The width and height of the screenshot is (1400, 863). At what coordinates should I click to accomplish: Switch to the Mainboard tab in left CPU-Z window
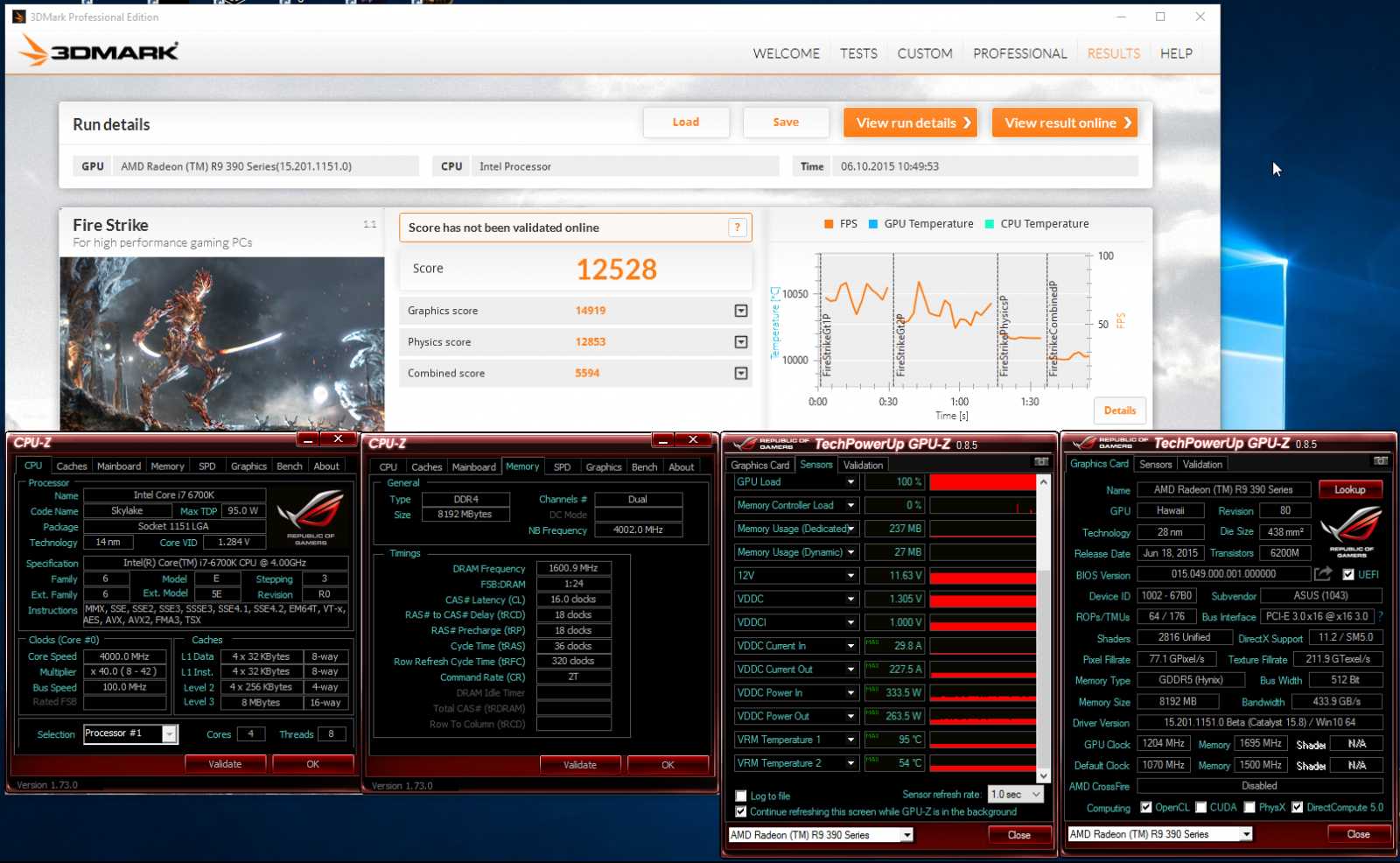[119, 467]
